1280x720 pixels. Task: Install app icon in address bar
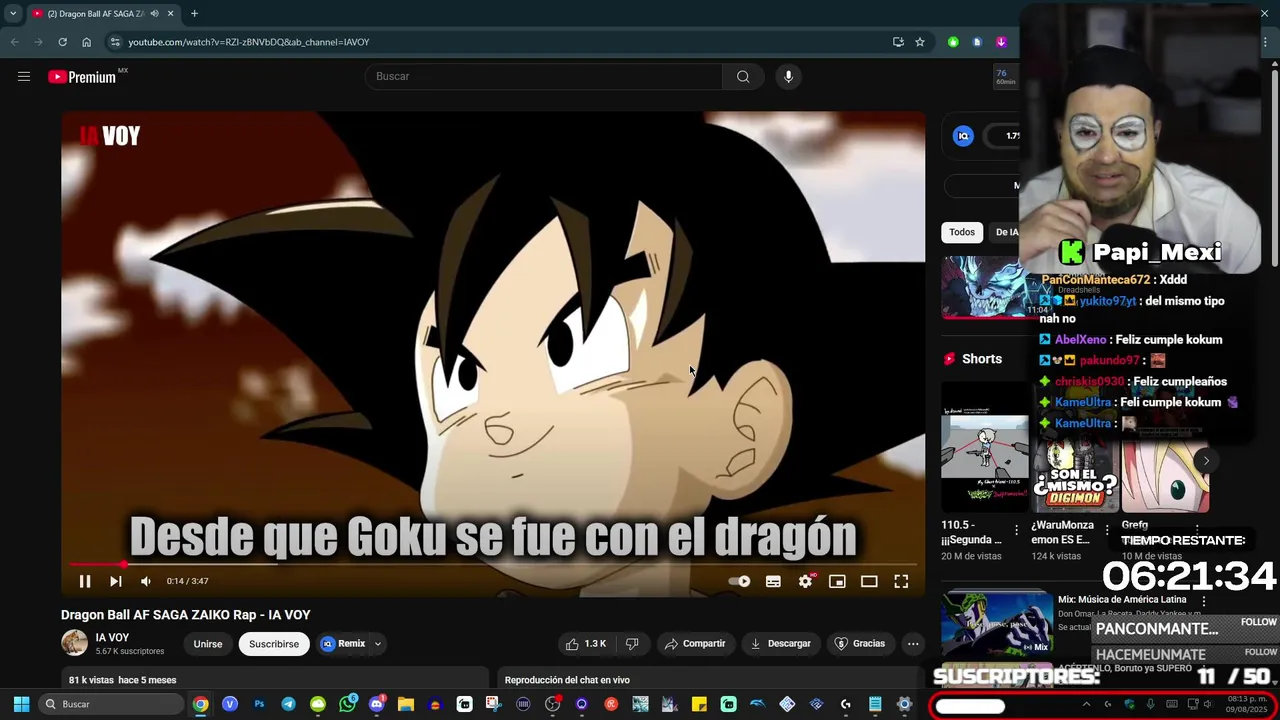tap(898, 42)
